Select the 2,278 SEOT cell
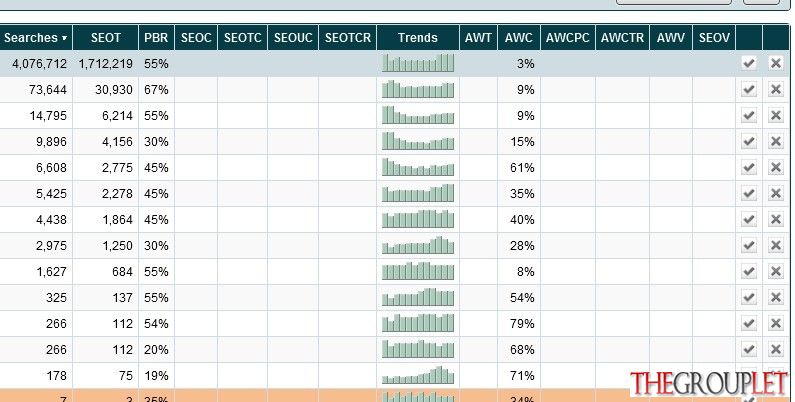Image resolution: width=795 pixels, height=402 pixels. tap(105, 194)
